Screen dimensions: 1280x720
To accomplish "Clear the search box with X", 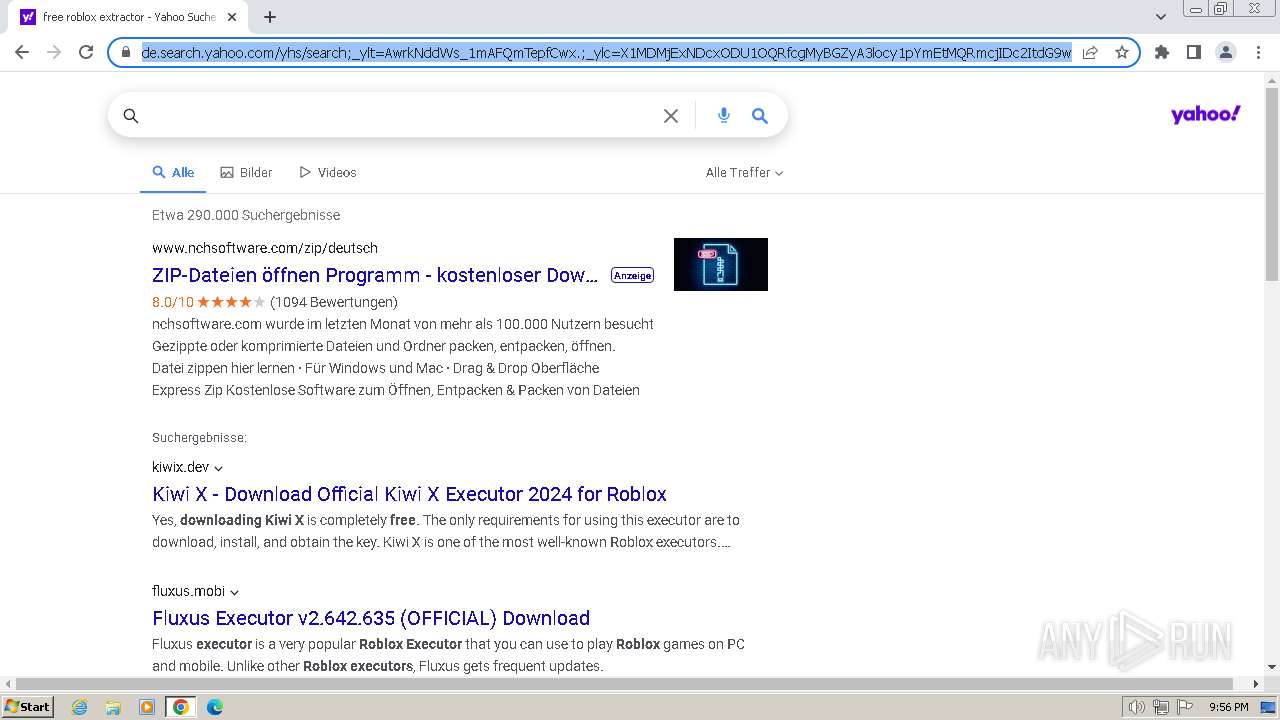I will (x=671, y=116).
